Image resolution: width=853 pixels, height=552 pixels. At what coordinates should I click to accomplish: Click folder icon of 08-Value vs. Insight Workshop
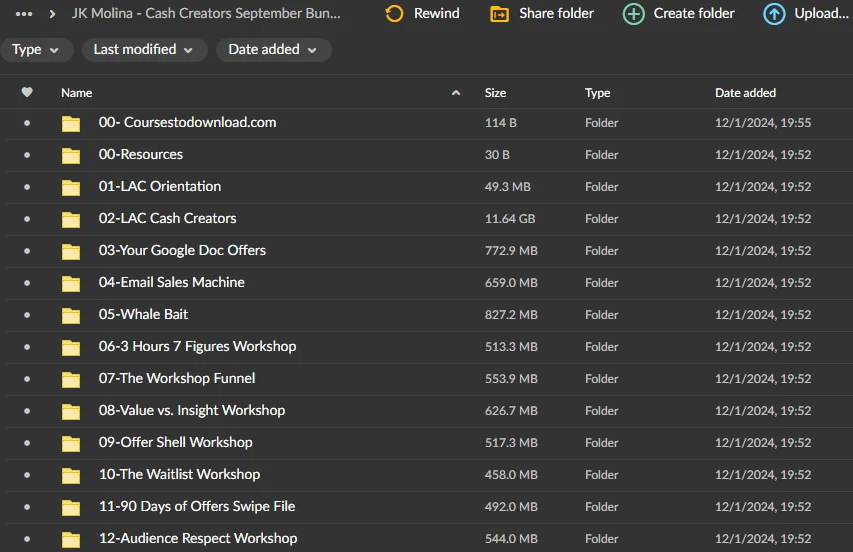[x=71, y=412]
